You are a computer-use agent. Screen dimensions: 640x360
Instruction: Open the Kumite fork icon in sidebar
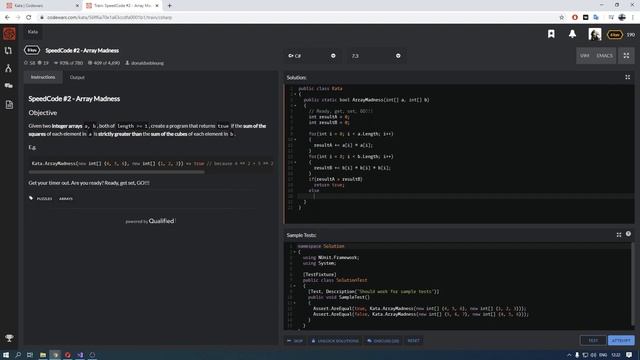(x=8, y=68)
